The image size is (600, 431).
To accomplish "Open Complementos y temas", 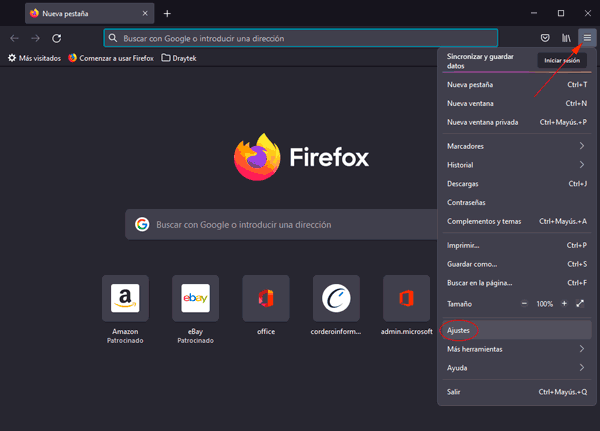I will 517,221.
